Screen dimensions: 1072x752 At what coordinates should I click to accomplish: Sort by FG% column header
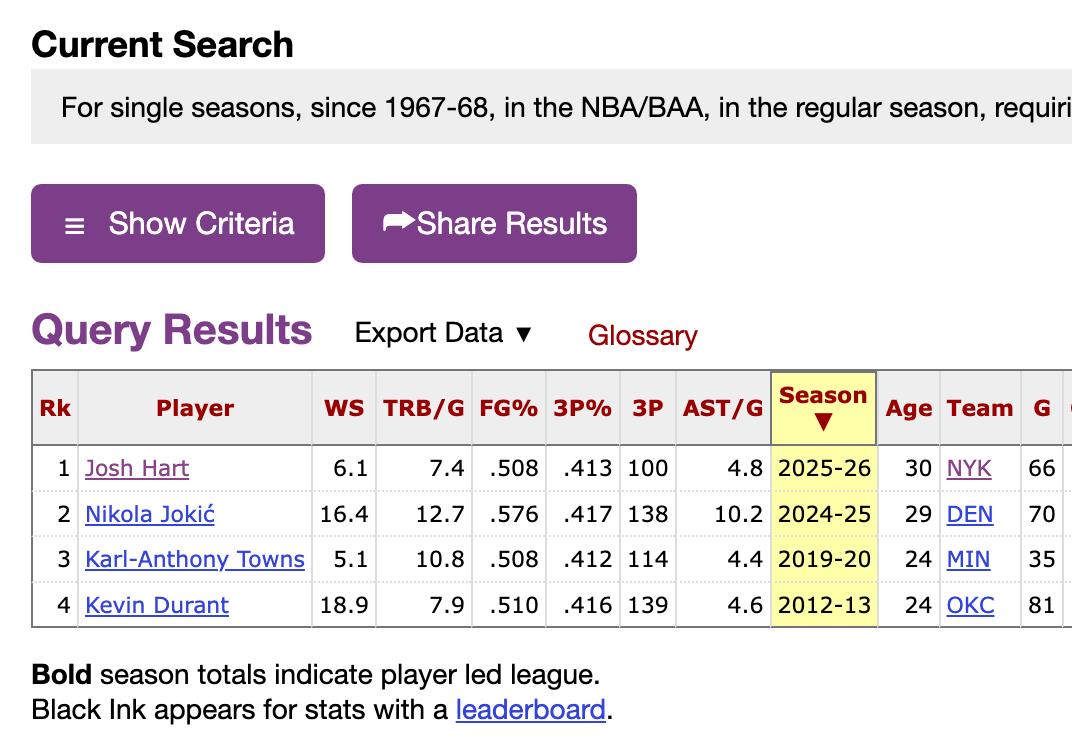tap(509, 408)
